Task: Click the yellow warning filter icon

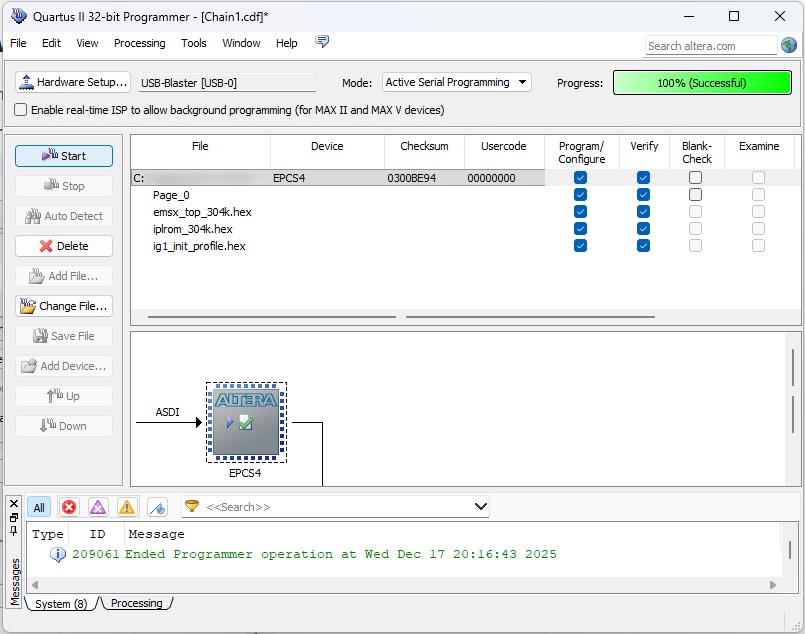Action: 126,507
